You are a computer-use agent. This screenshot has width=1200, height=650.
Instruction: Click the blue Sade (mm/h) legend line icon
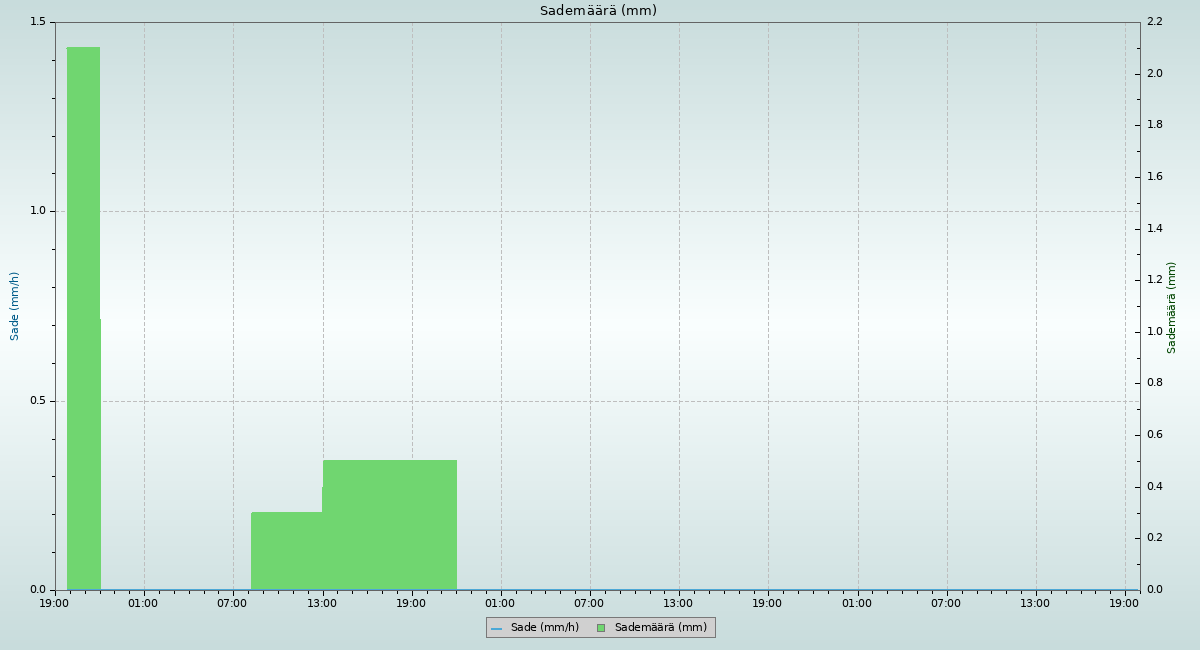click(496, 628)
